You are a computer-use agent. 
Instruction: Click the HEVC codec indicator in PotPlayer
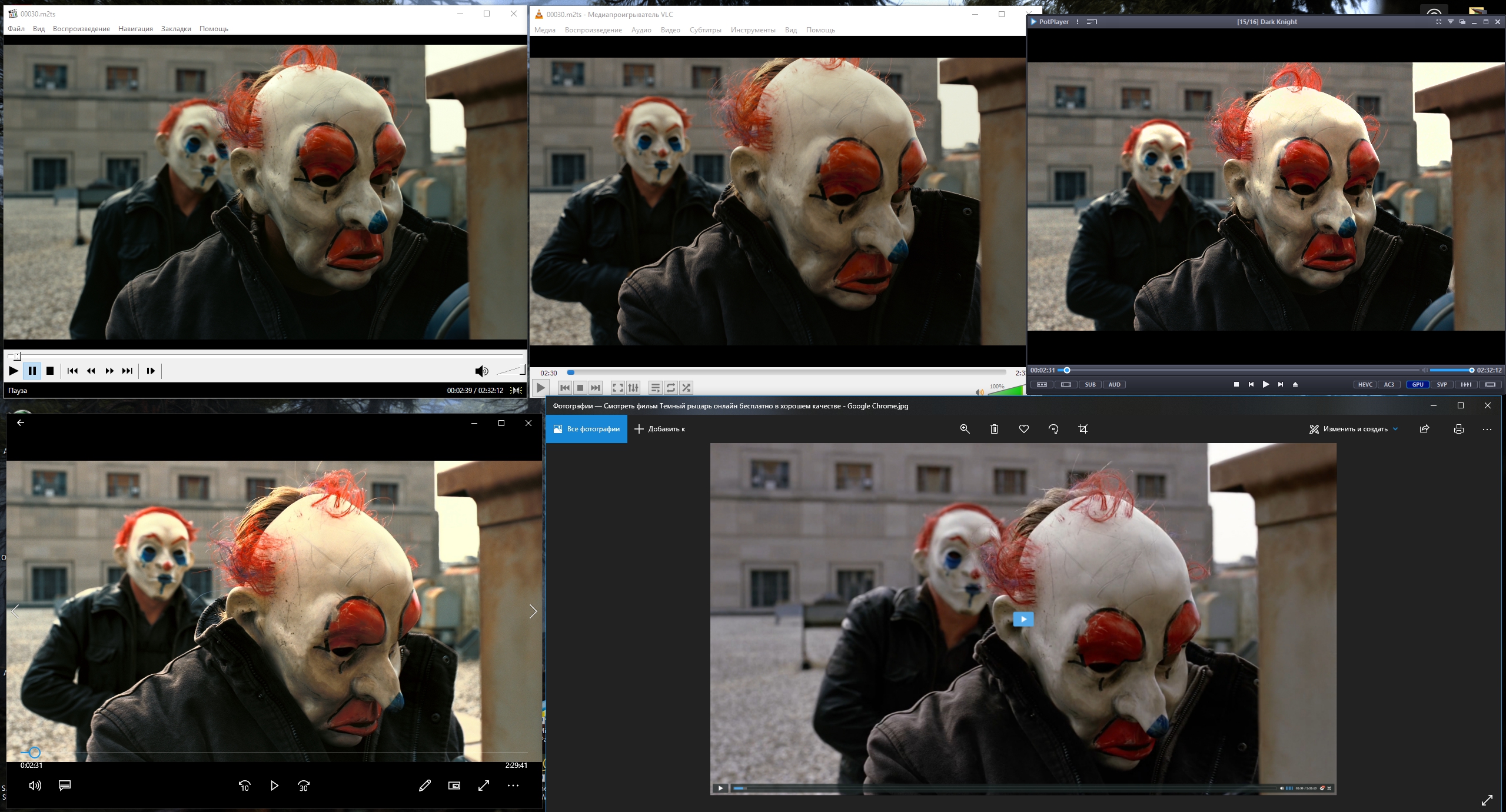coord(1365,385)
